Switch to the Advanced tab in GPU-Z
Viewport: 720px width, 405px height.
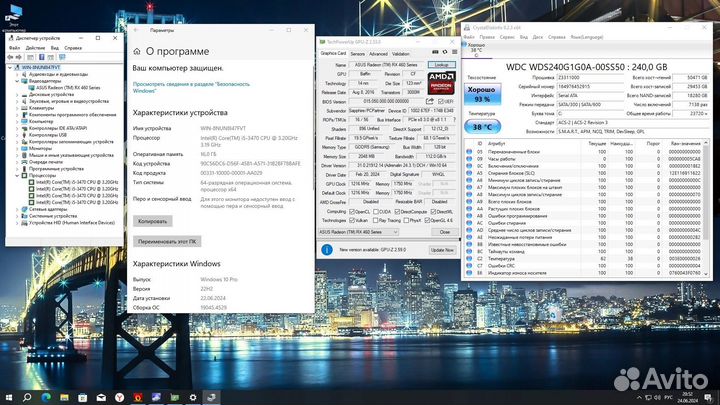coord(378,54)
